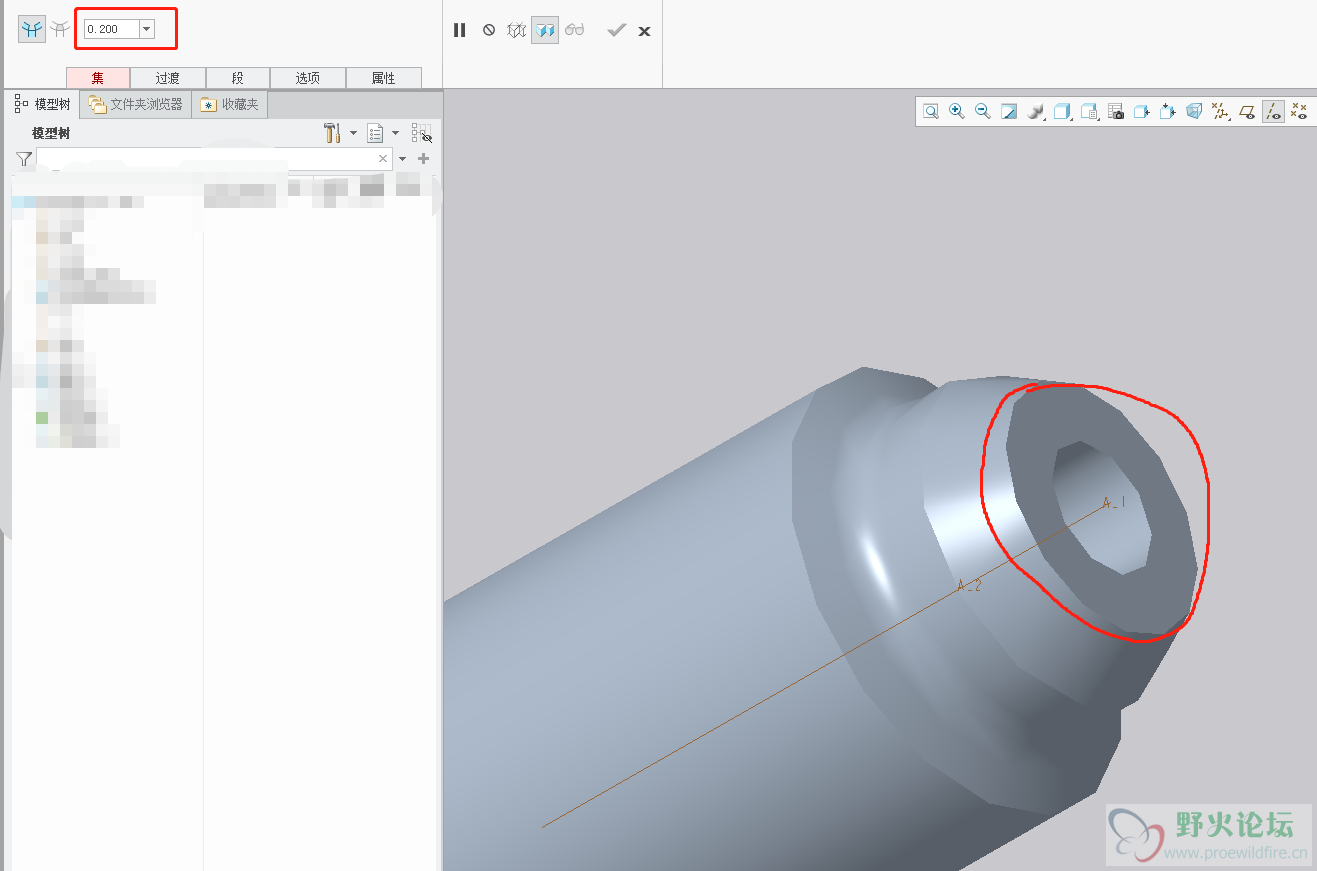Click the plus add button by search
1317x871 pixels.
[x=424, y=159]
